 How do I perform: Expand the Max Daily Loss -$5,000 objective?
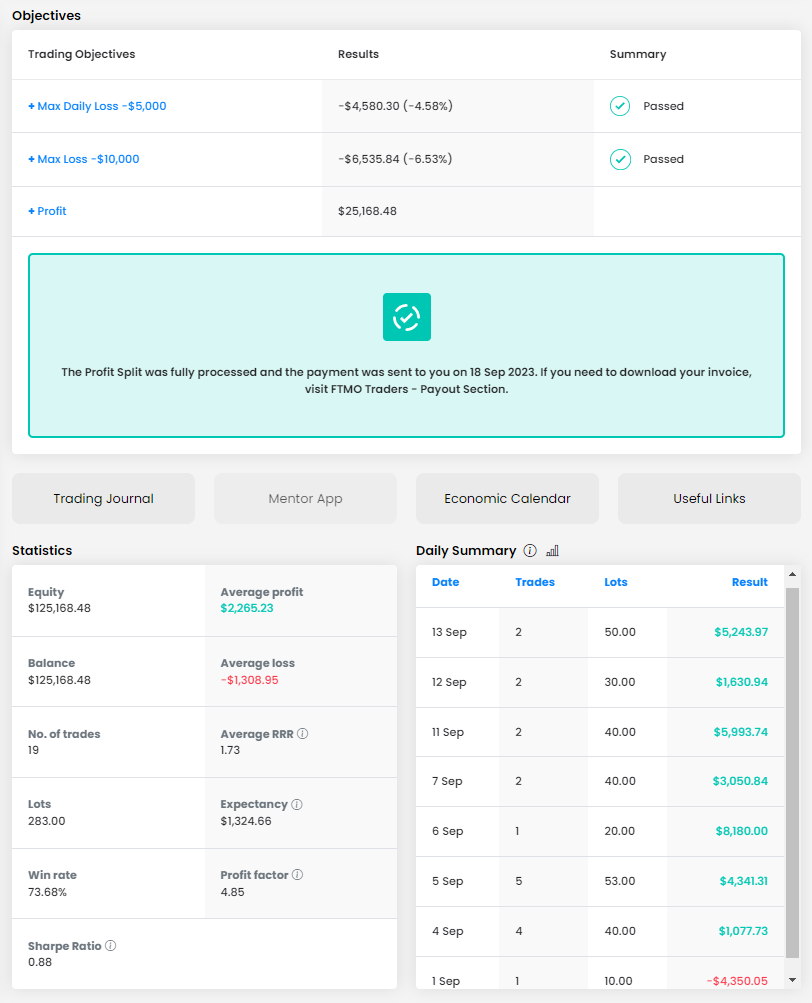97,106
